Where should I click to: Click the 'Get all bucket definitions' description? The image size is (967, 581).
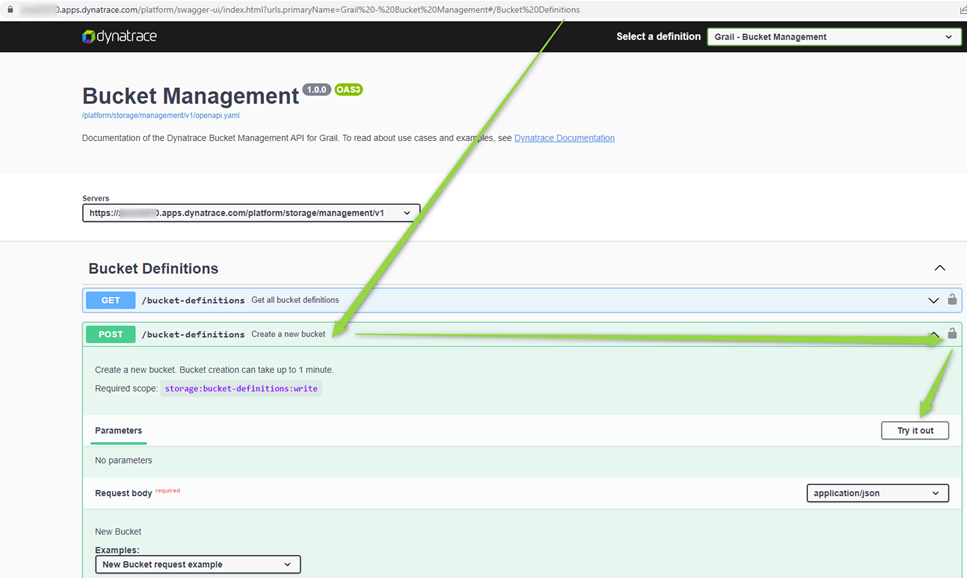(295, 300)
